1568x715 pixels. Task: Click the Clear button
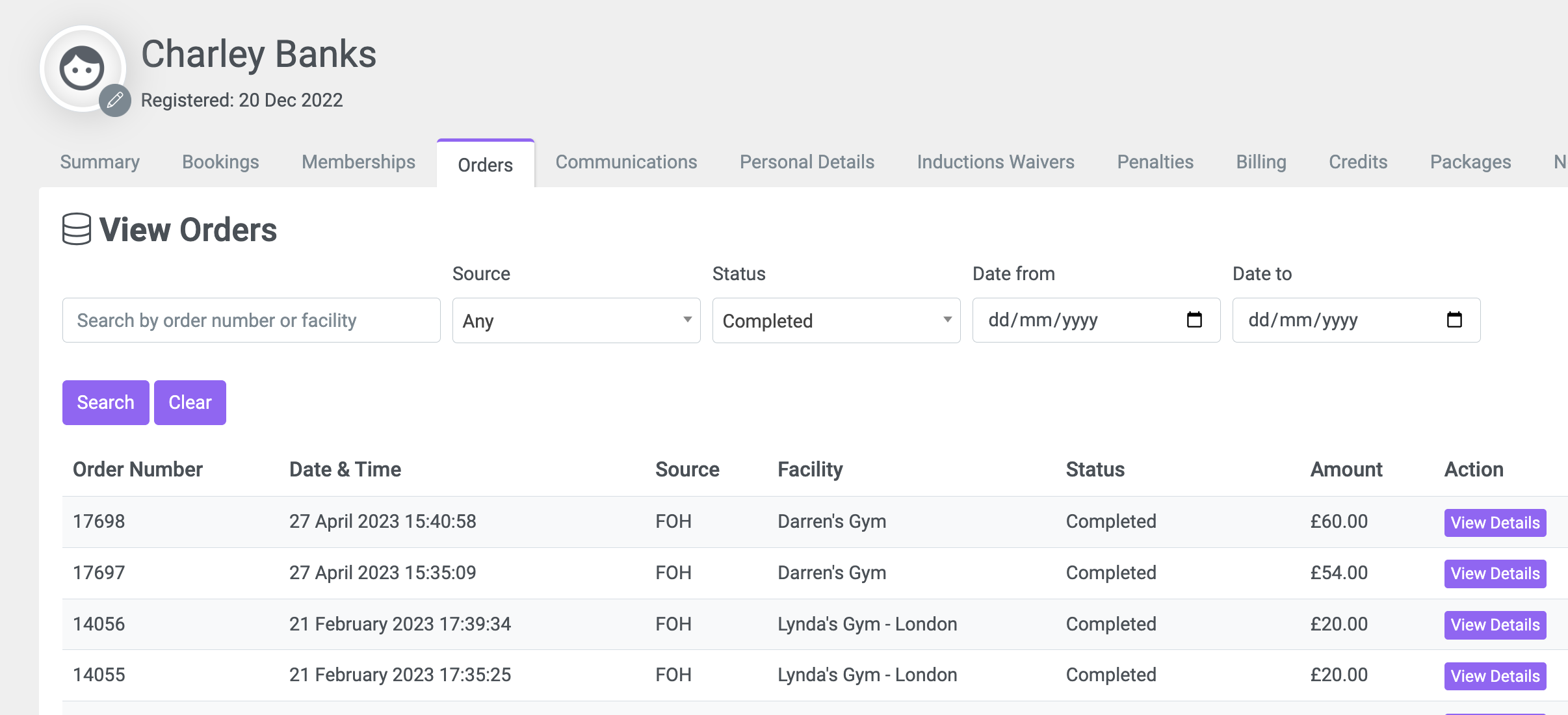coord(190,402)
